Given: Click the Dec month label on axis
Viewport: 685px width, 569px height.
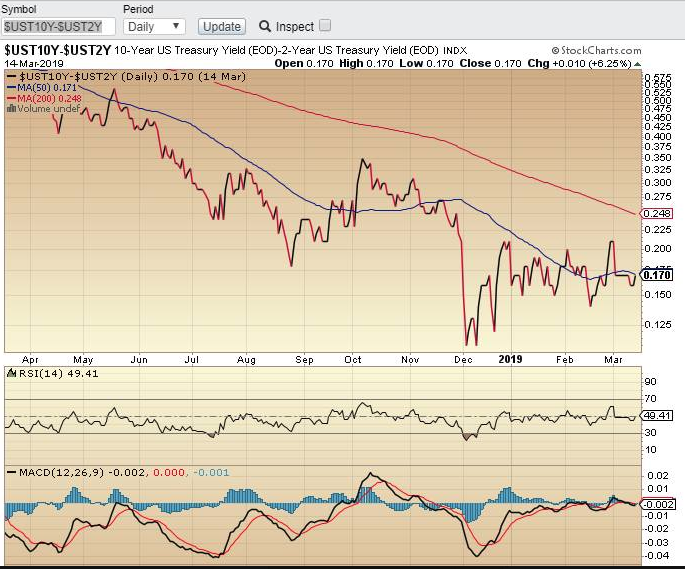Looking at the screenshot, I should 463,360.
